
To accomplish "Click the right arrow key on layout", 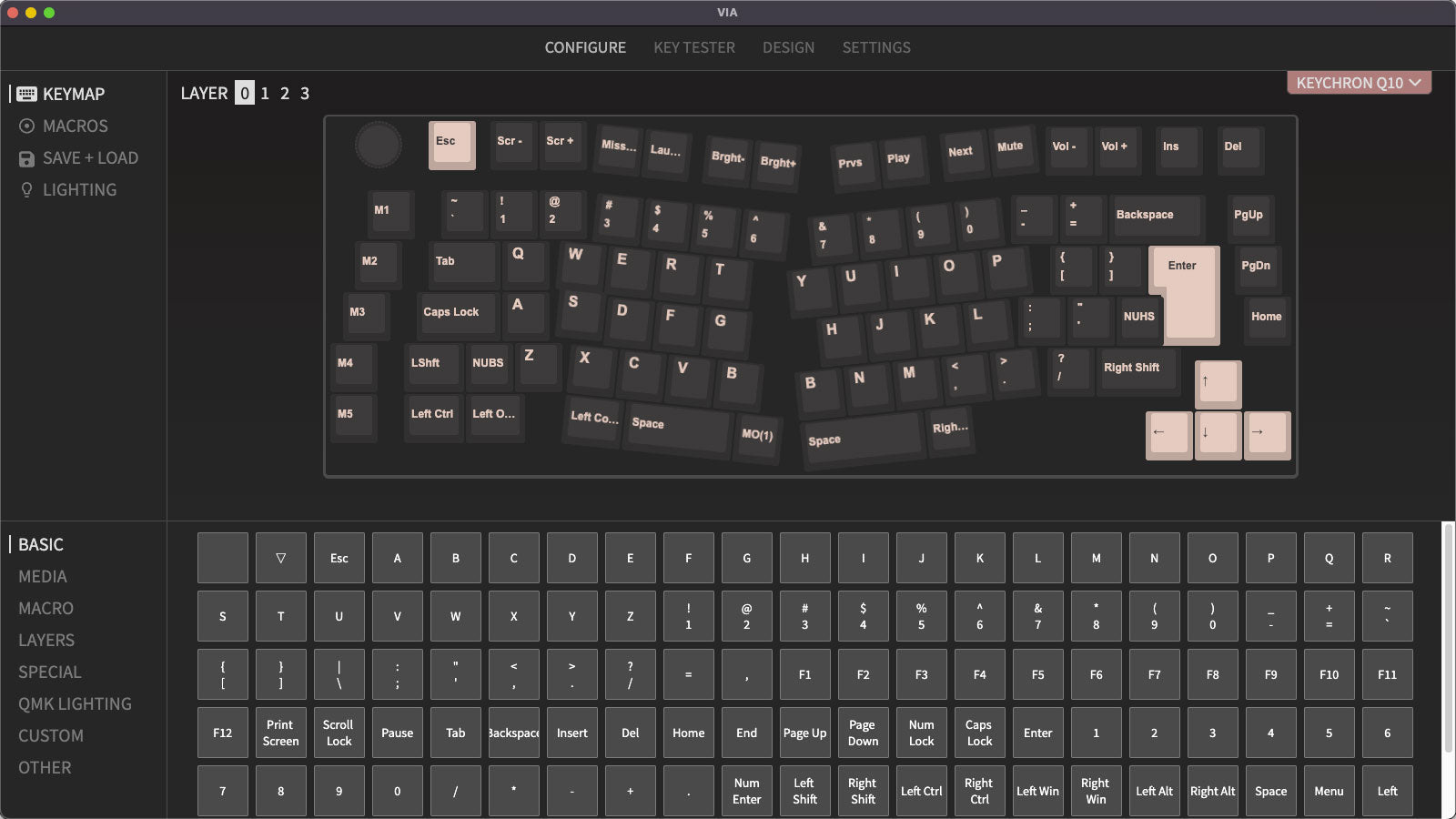I will pyautogui.click(x=1267, y=434).
